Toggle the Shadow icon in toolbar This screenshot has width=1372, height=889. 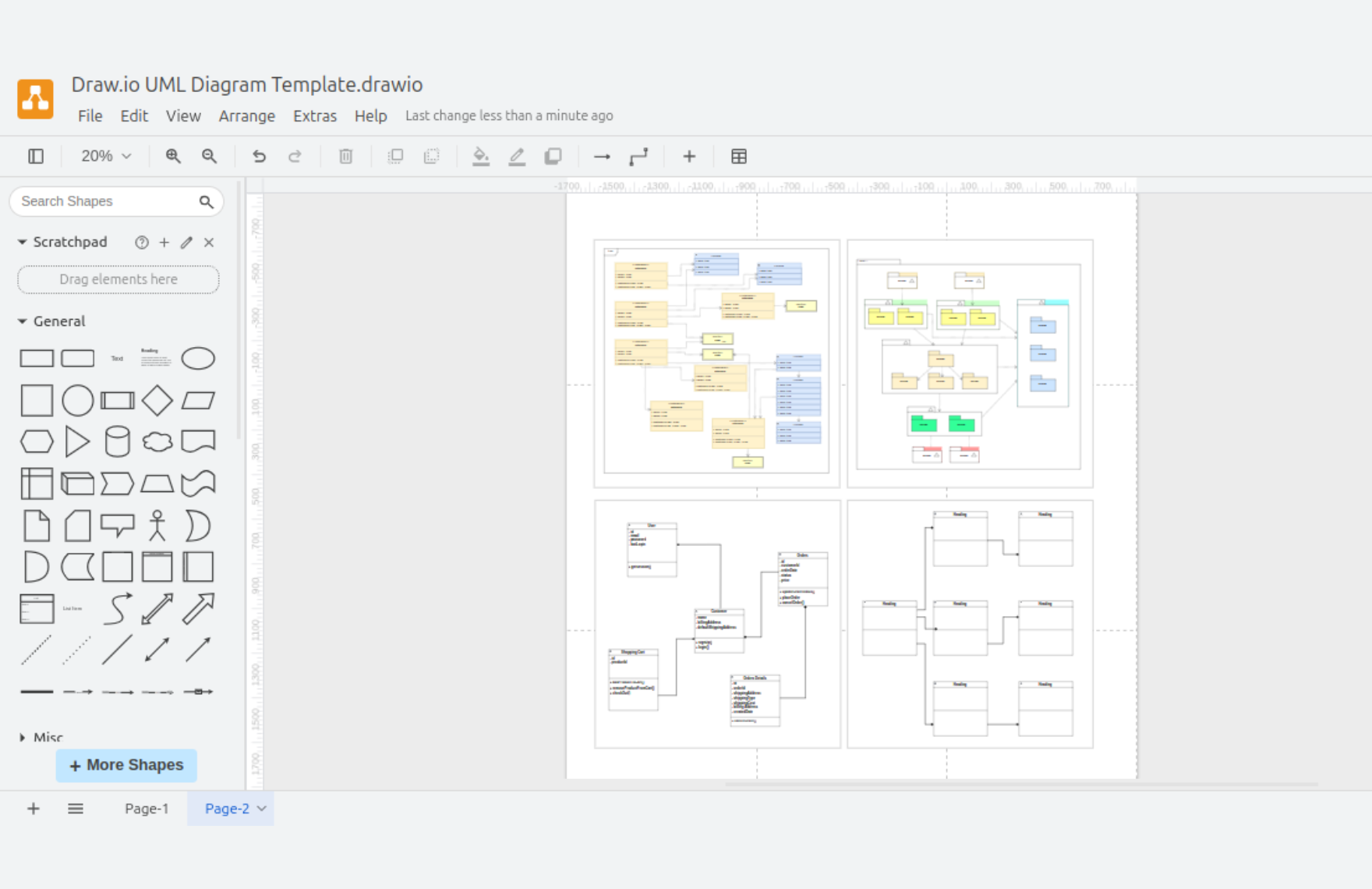(553, 157)
